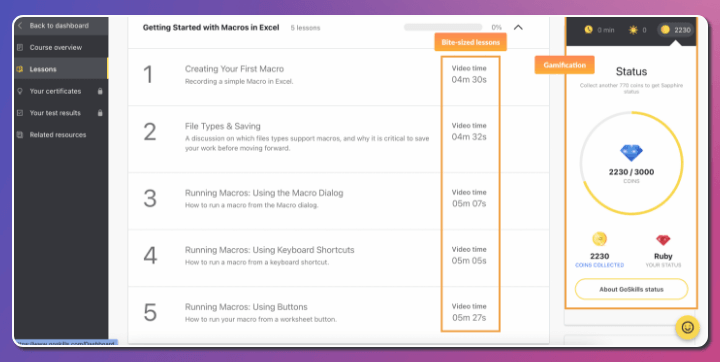Viewport: 720px width, 362px height.
Task: Click the 05m 05s video time
Action: pyautogui.click(x=469, y=260)
